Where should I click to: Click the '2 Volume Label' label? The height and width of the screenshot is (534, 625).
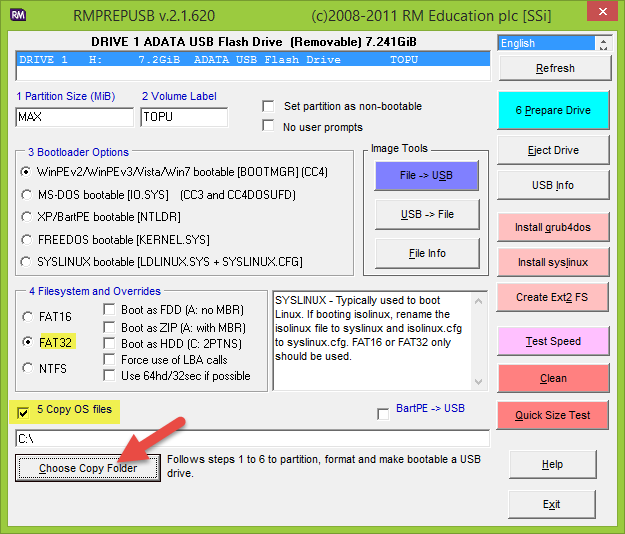(179, 96)
